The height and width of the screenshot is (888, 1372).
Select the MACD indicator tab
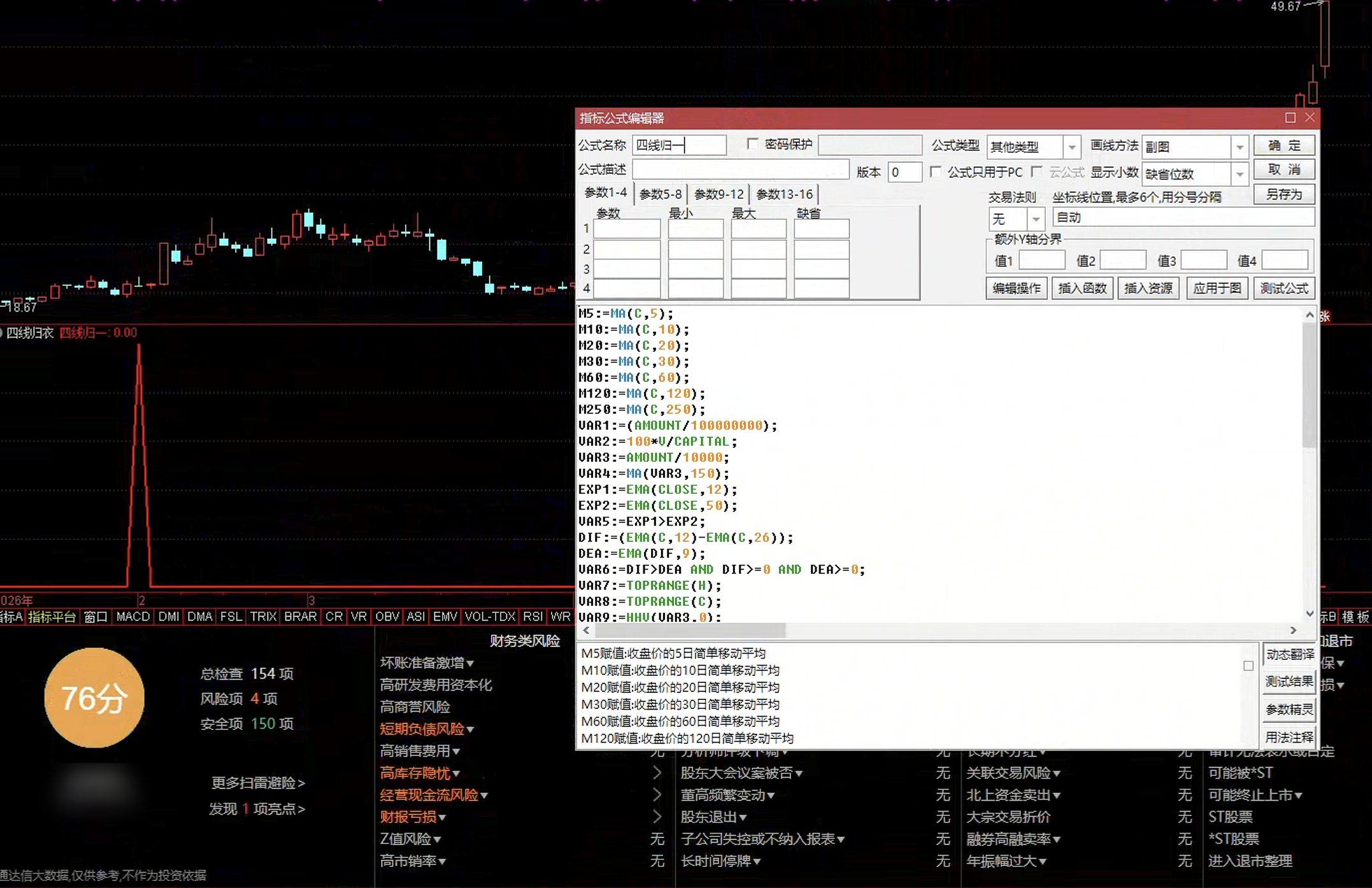132,617
